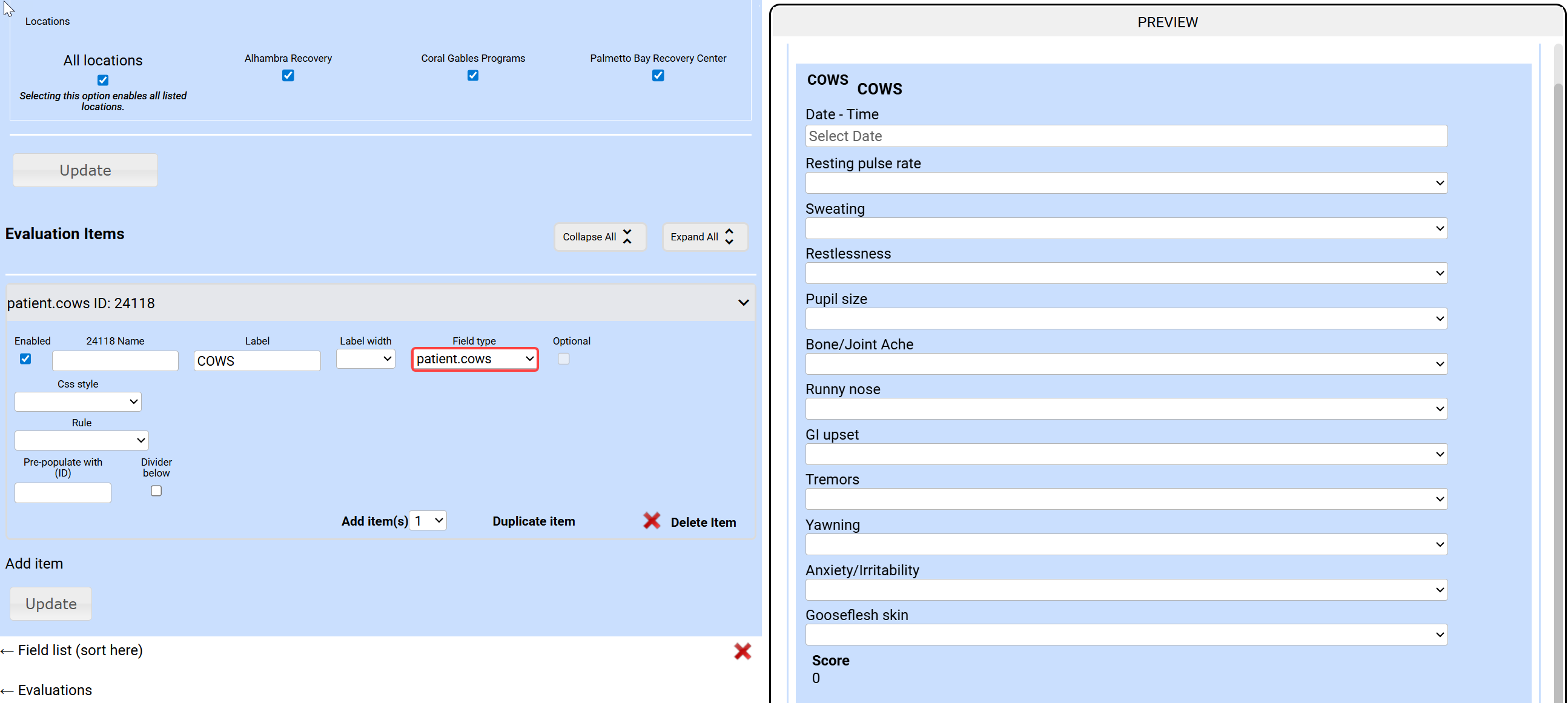Click the Label COWS text field
1568x703 pixels.
[x=257, y=361]
